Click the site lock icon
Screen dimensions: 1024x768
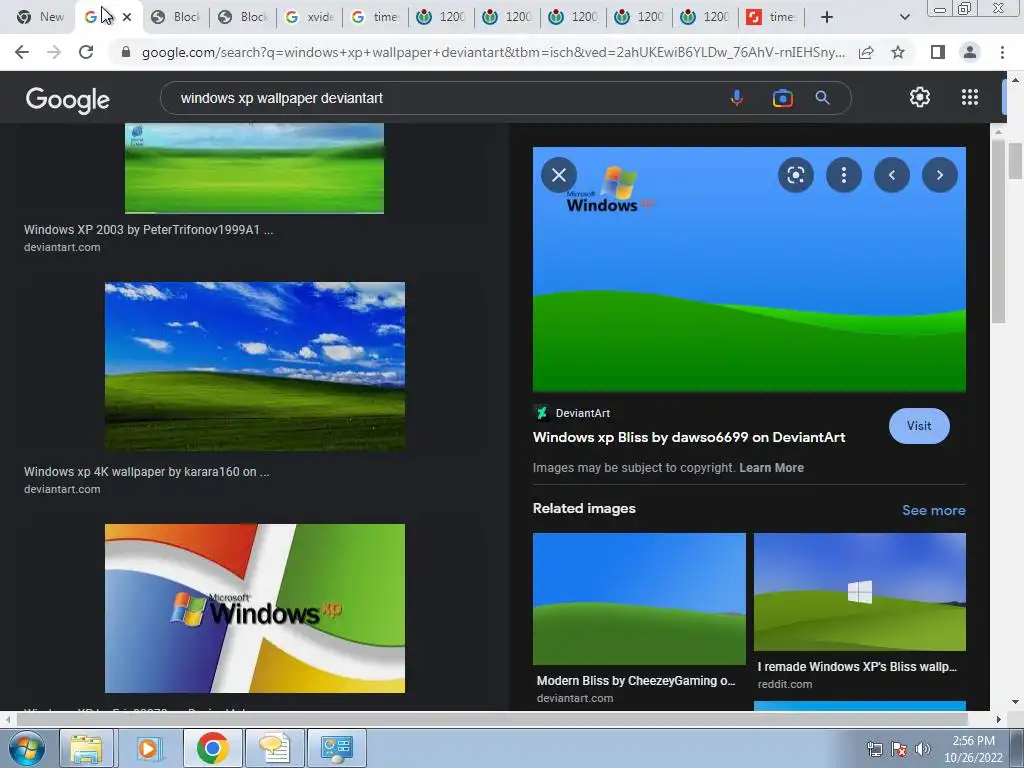(126, 52)
